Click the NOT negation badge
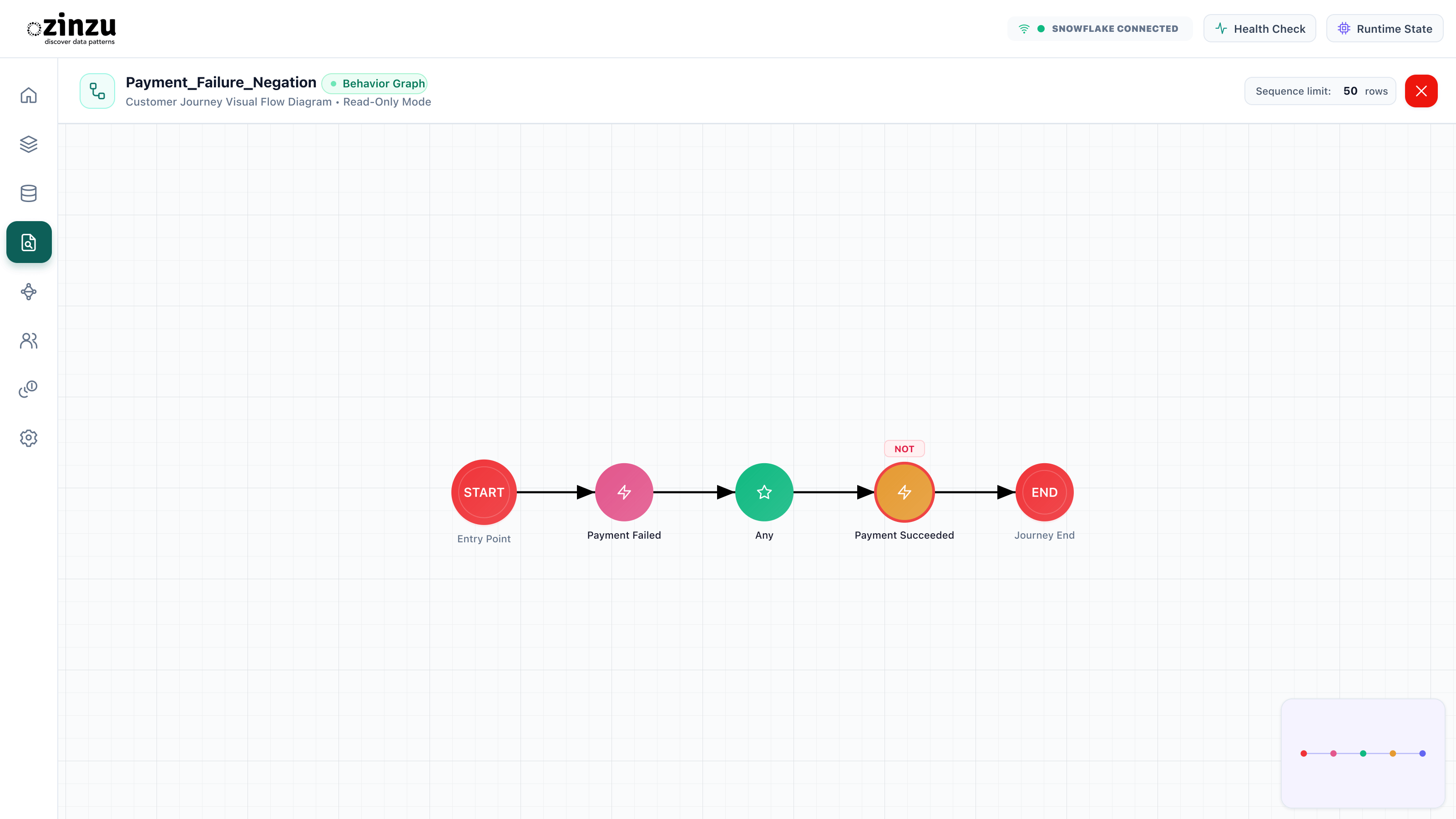Screen dimensions: 1456x819 click(905, 449)
